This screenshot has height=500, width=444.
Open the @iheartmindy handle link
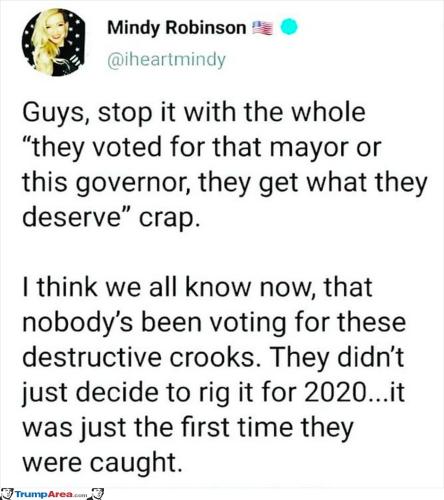(x=166, y=60)
